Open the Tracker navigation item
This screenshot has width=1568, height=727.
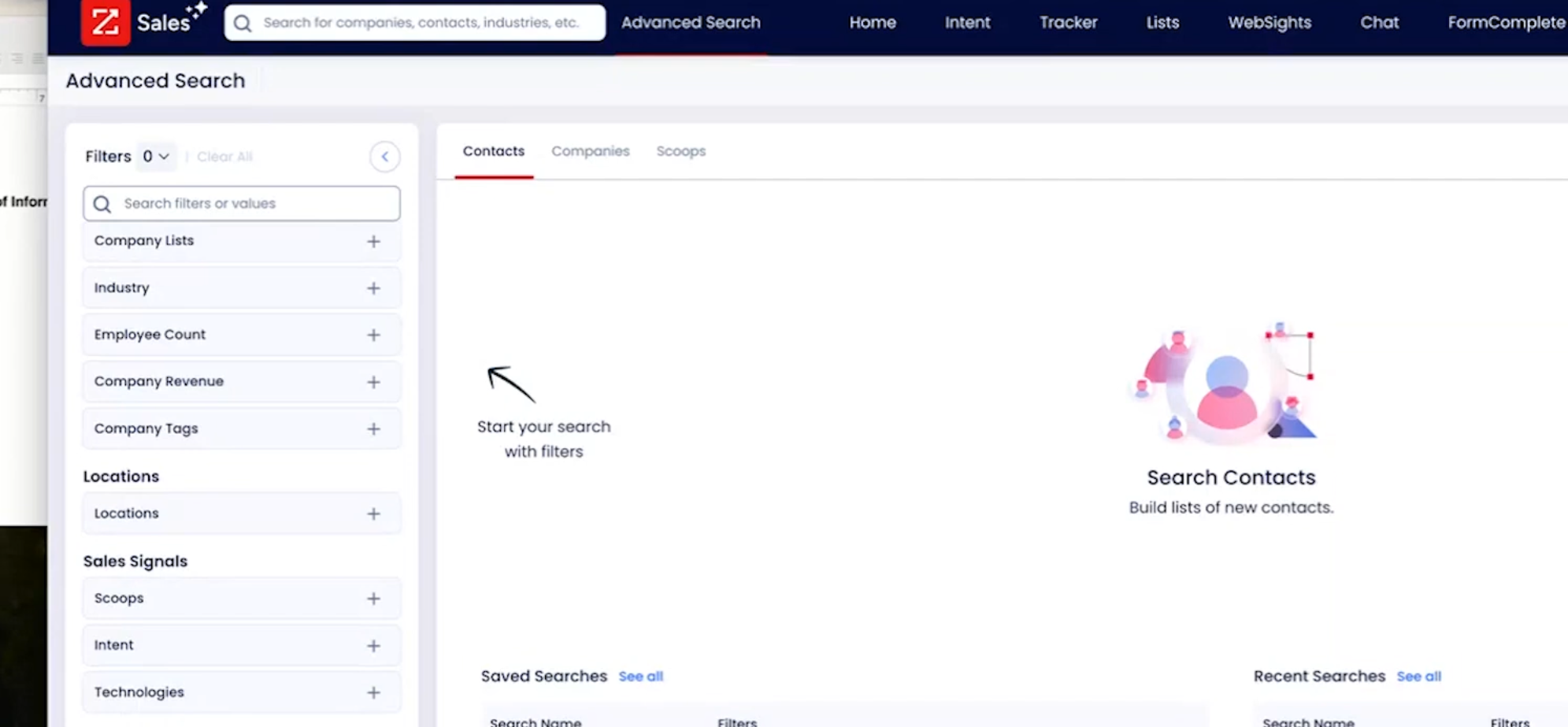[x=1069, y=23]
